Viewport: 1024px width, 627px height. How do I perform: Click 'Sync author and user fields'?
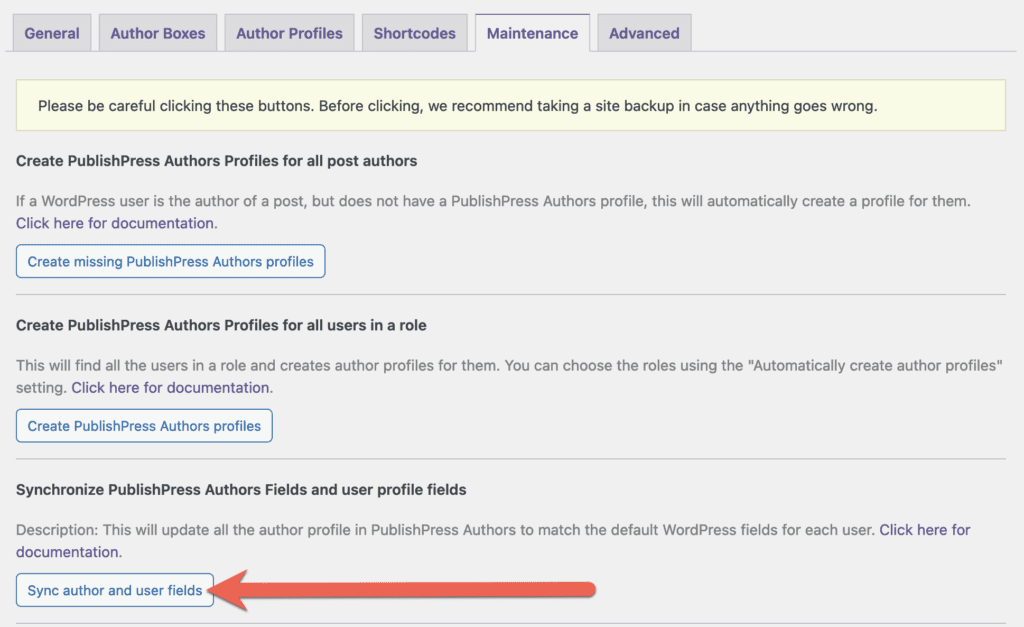(114, 590)
